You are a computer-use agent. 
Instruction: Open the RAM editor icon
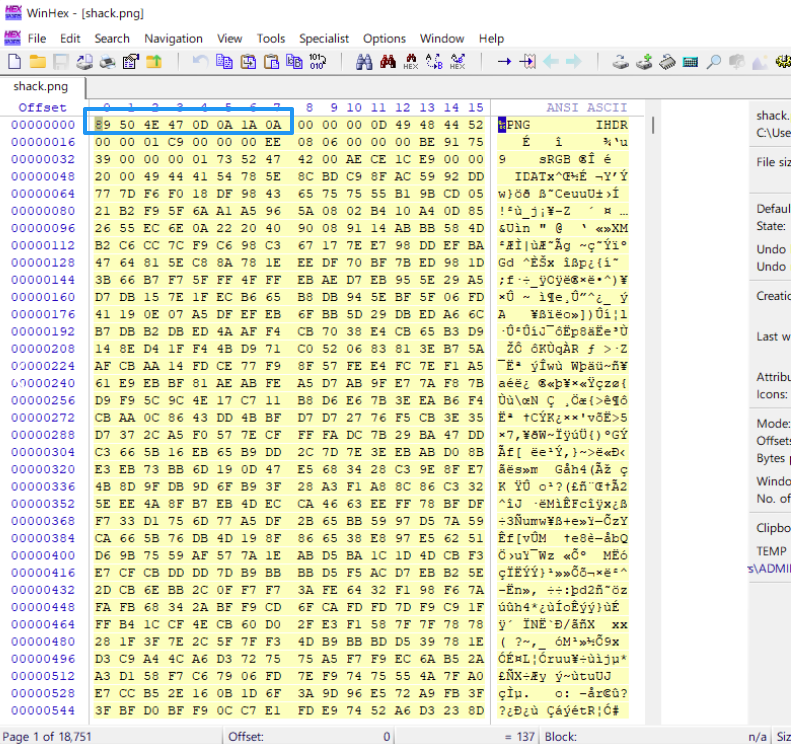coord(667,62)
